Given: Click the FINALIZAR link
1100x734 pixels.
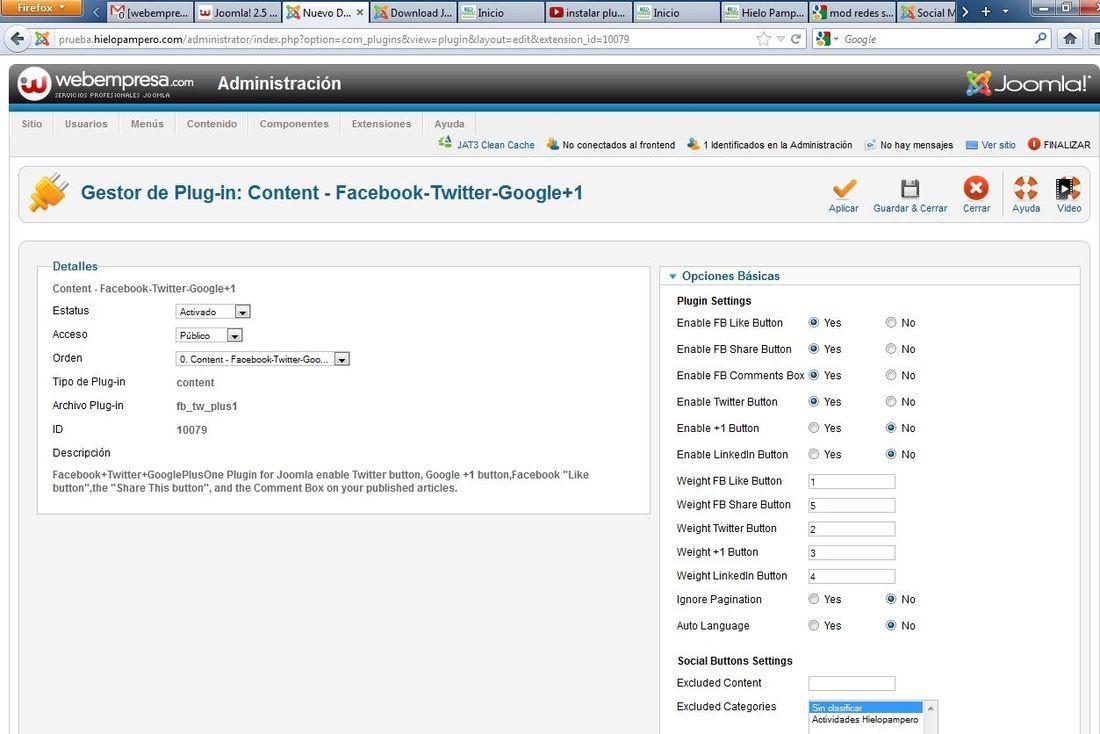Looking at the screenshot, I should pos(1066,145).
